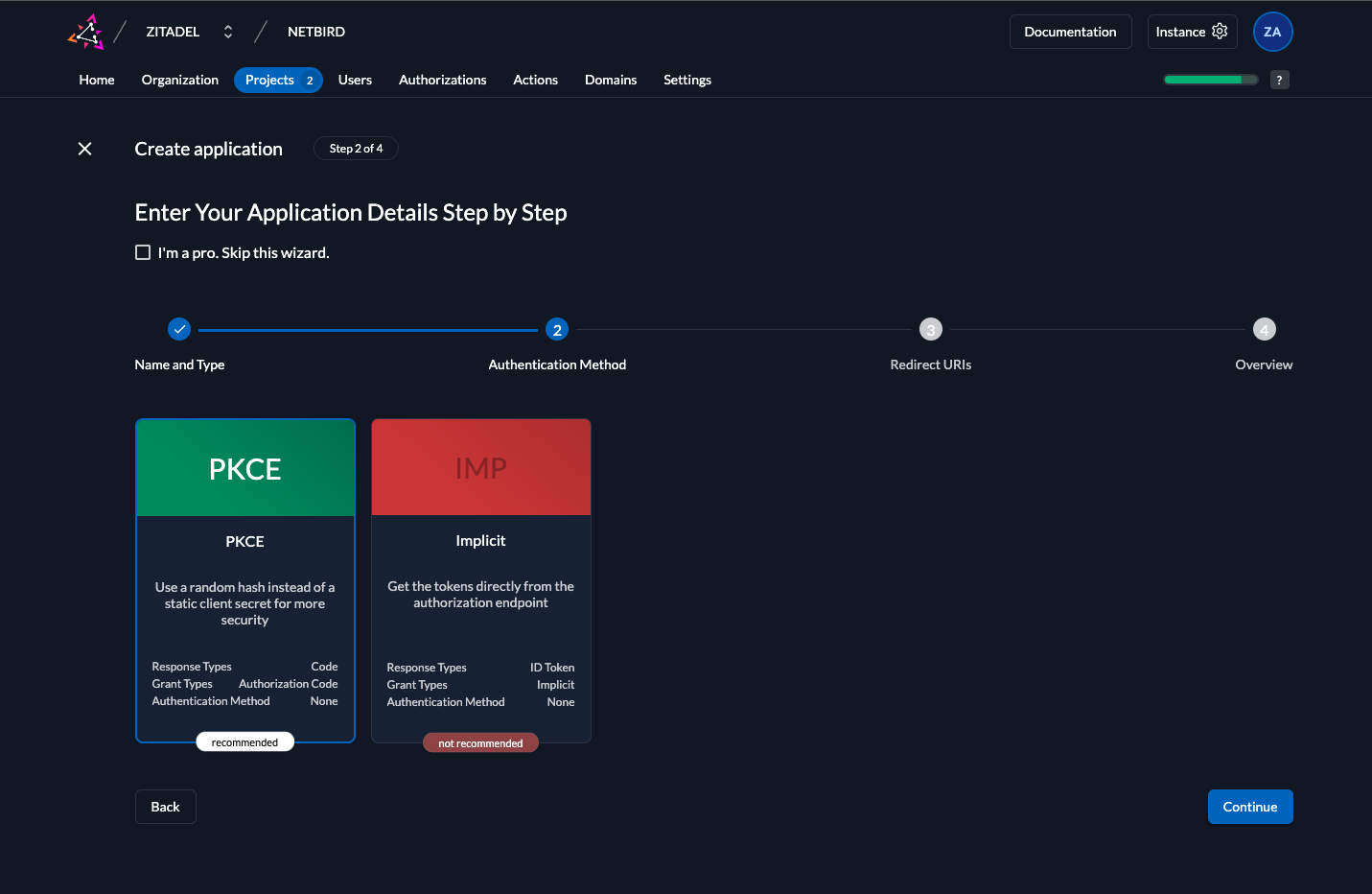1372x894 pixels.
Task: Select step 3 Redirect URIs in the stepper
Action: [930, 328]
